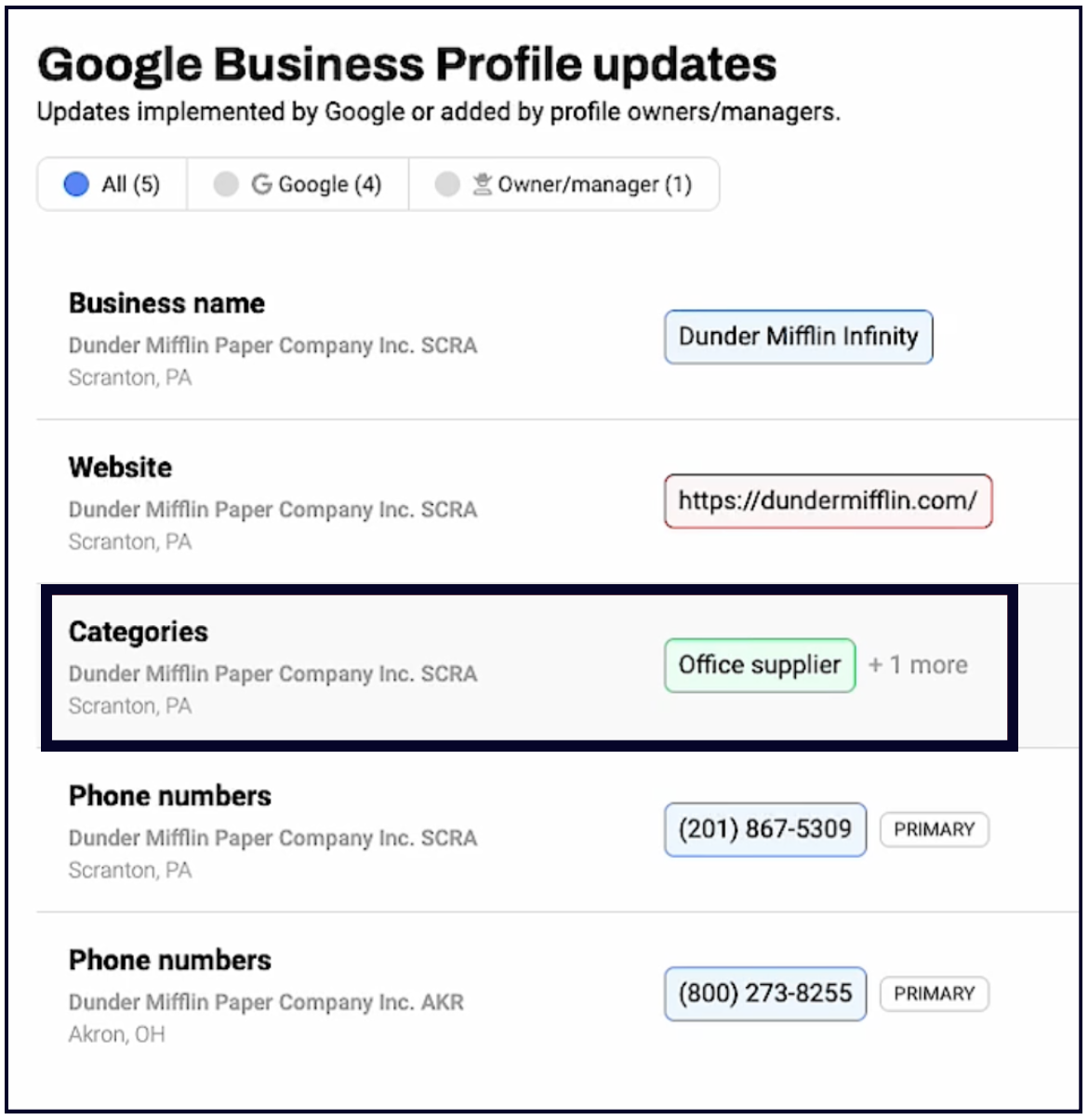Click the Office supplier category badge
Image resolution: width=1088 pixels, height=1120 pixels.
(759, 665)
